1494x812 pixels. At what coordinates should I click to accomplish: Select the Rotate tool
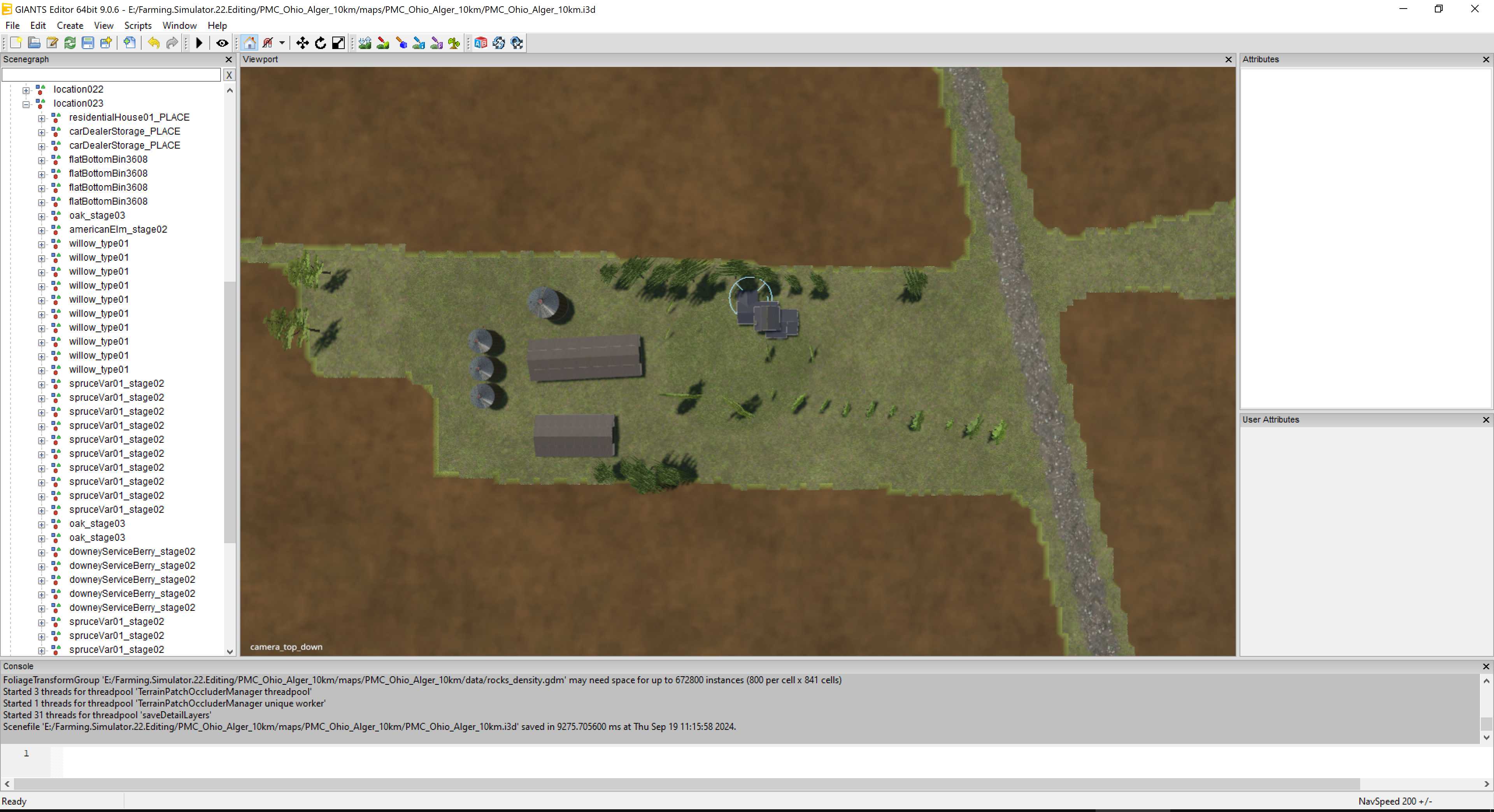pos(320,43)
